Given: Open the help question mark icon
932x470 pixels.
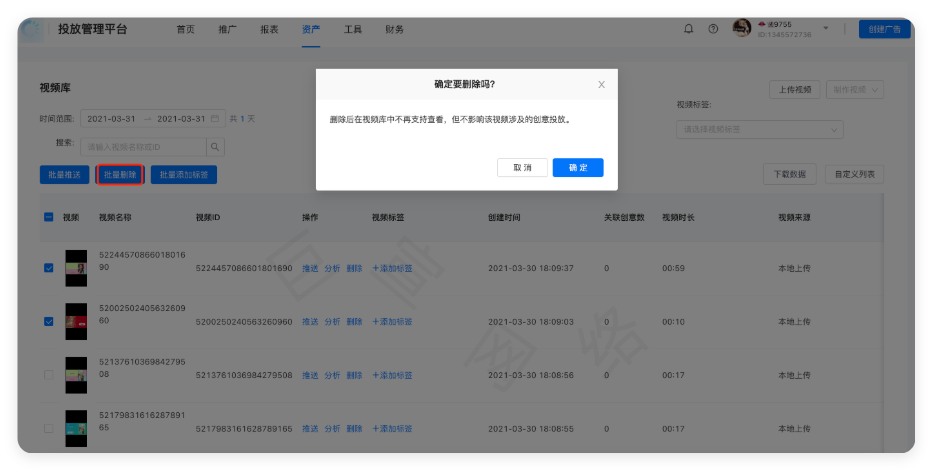Looking at the screenshot, I should point(713,29).
